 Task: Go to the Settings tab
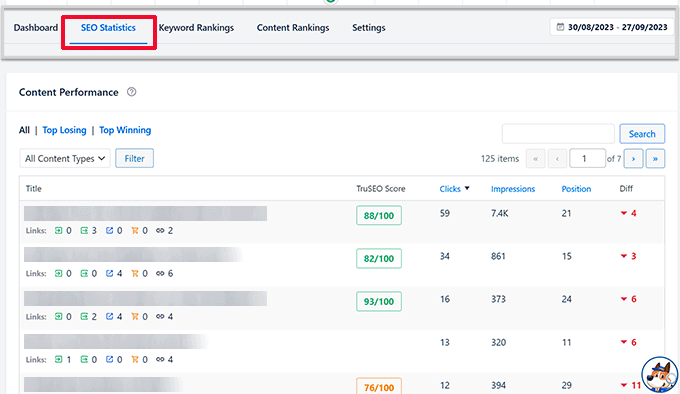369,28
